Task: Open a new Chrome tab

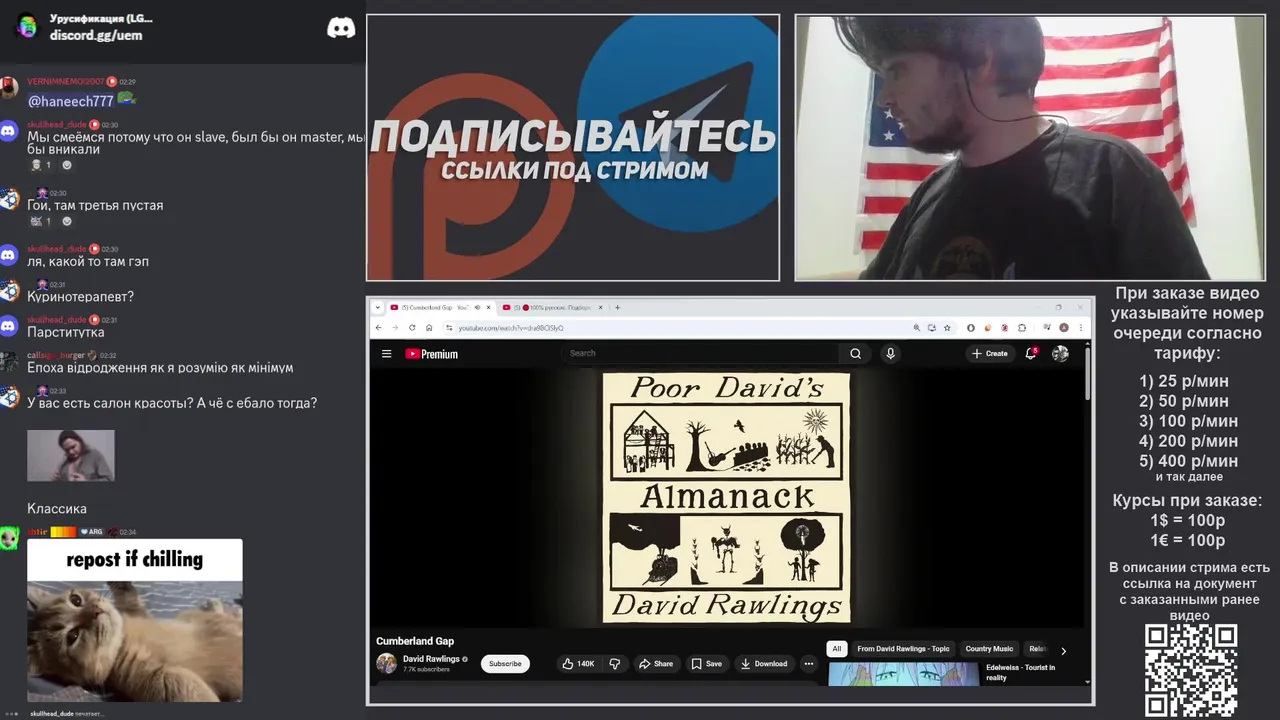Action: pyautogui.click(x=617, y=308)
